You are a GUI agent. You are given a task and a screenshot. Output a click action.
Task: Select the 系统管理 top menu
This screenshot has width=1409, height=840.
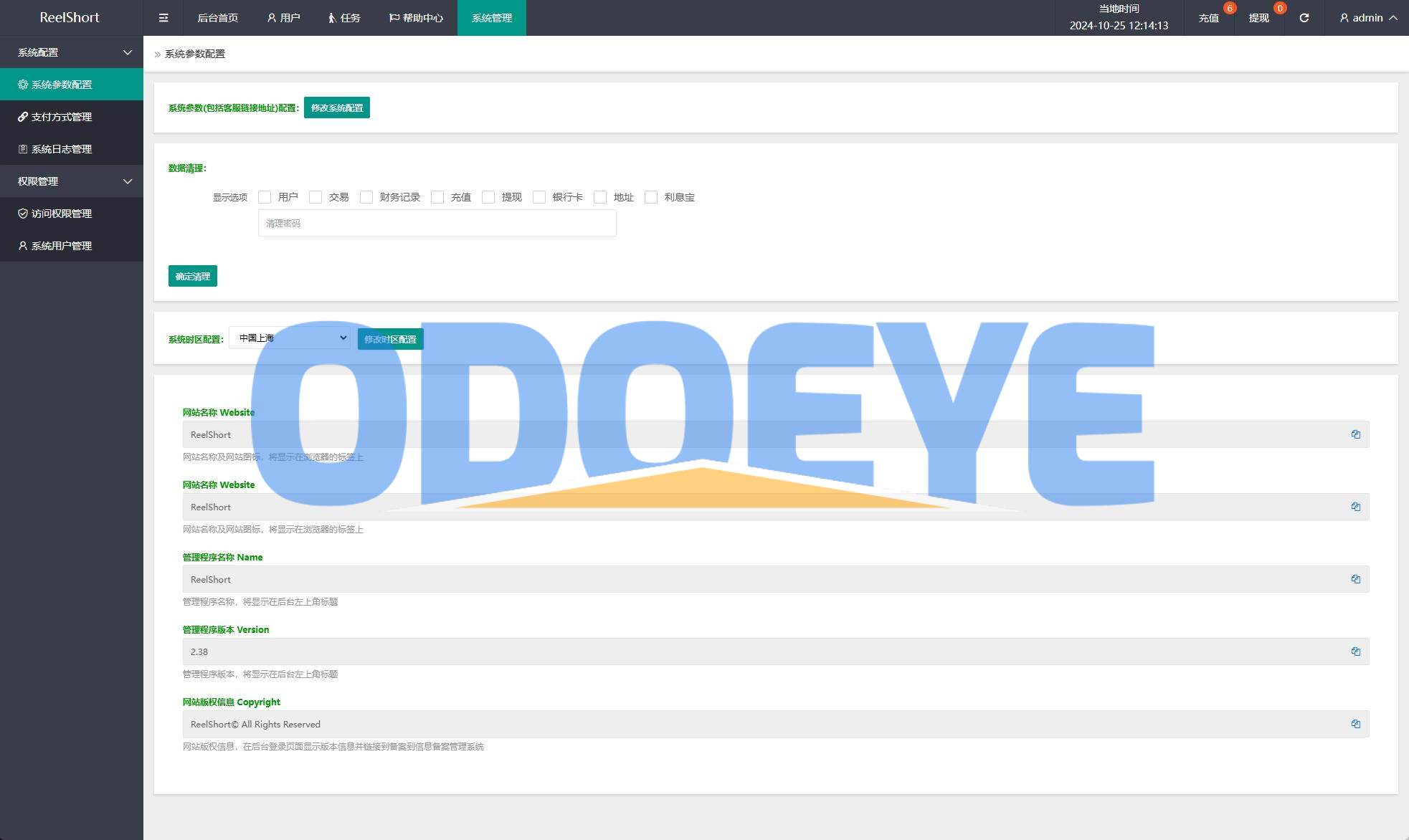492,18
